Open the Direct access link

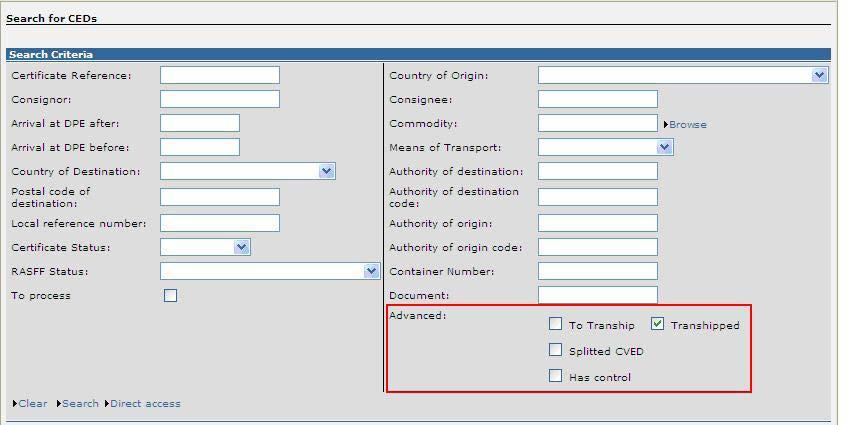point(143,404)
